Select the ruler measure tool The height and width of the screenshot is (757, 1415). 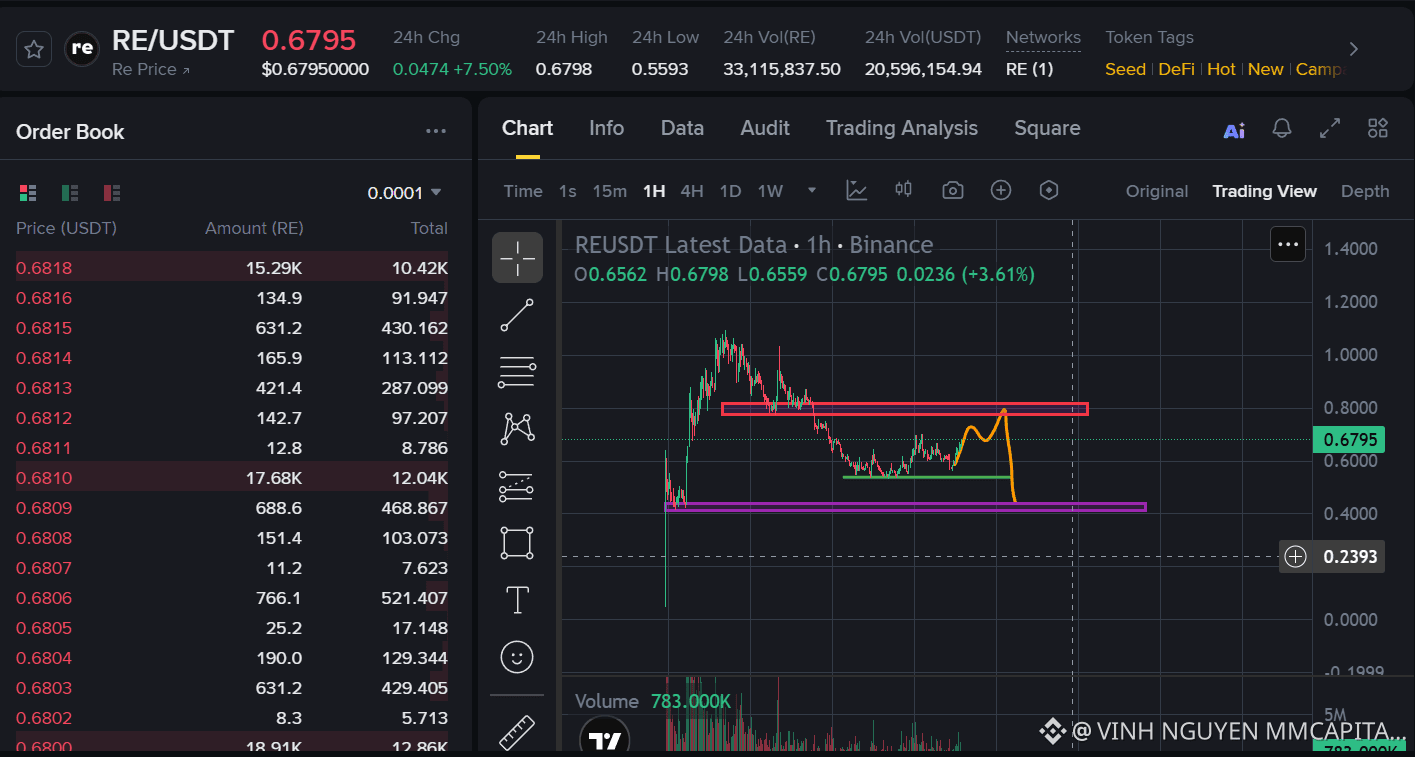pyautogui.click(x=517, y=733)
